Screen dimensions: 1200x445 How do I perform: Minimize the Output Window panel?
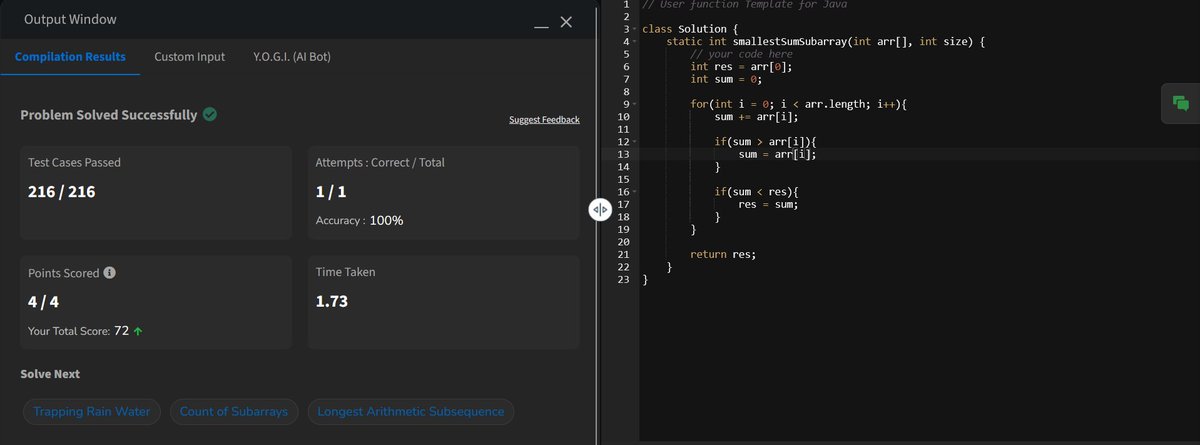(x=541, y=25)
